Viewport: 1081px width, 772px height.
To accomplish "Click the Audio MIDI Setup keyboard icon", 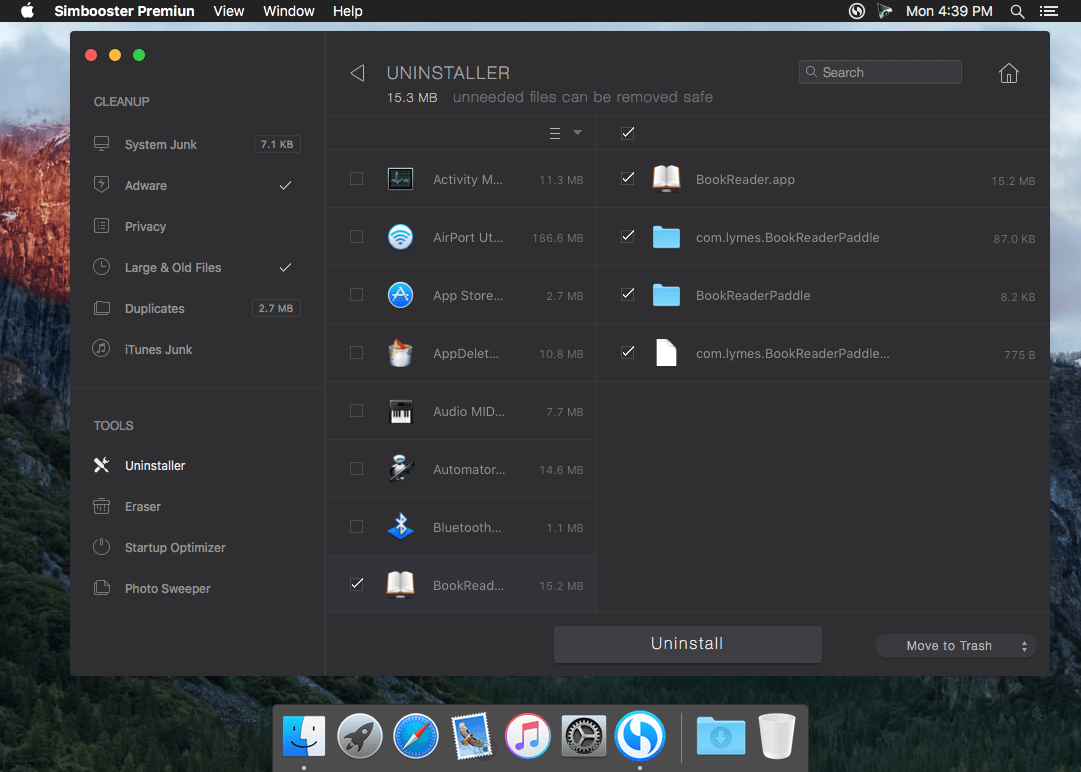I will 401,411.
